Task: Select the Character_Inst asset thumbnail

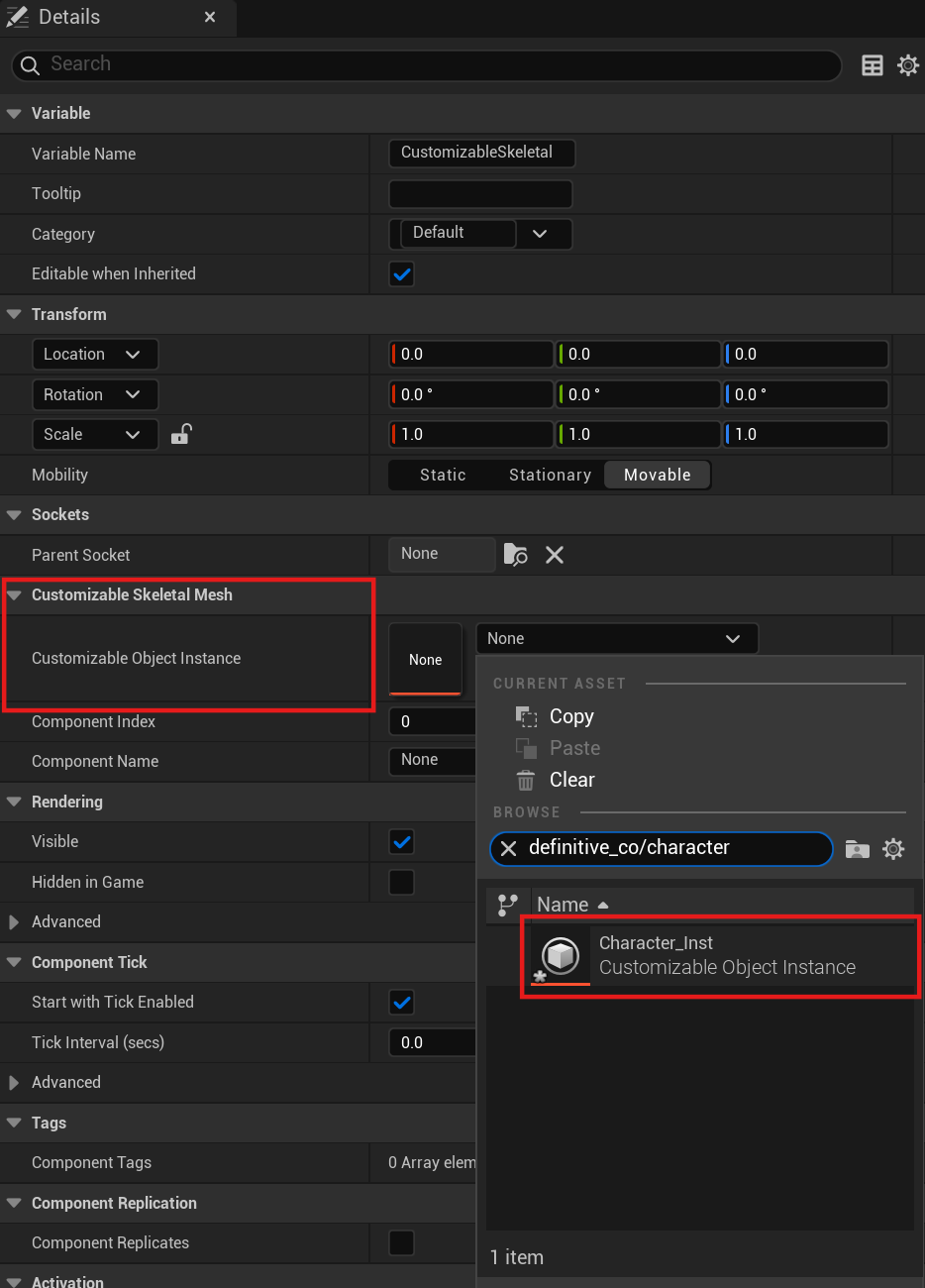Action: (561, 955)
